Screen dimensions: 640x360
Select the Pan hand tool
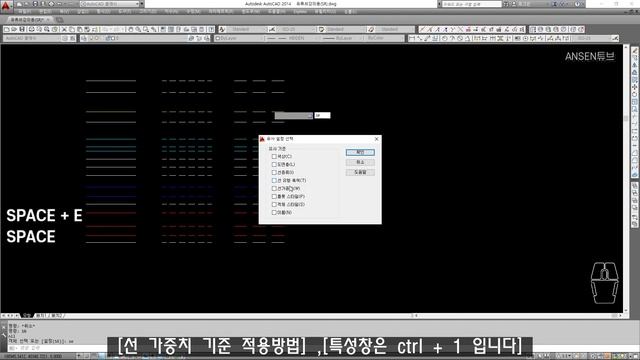(131, 29)
